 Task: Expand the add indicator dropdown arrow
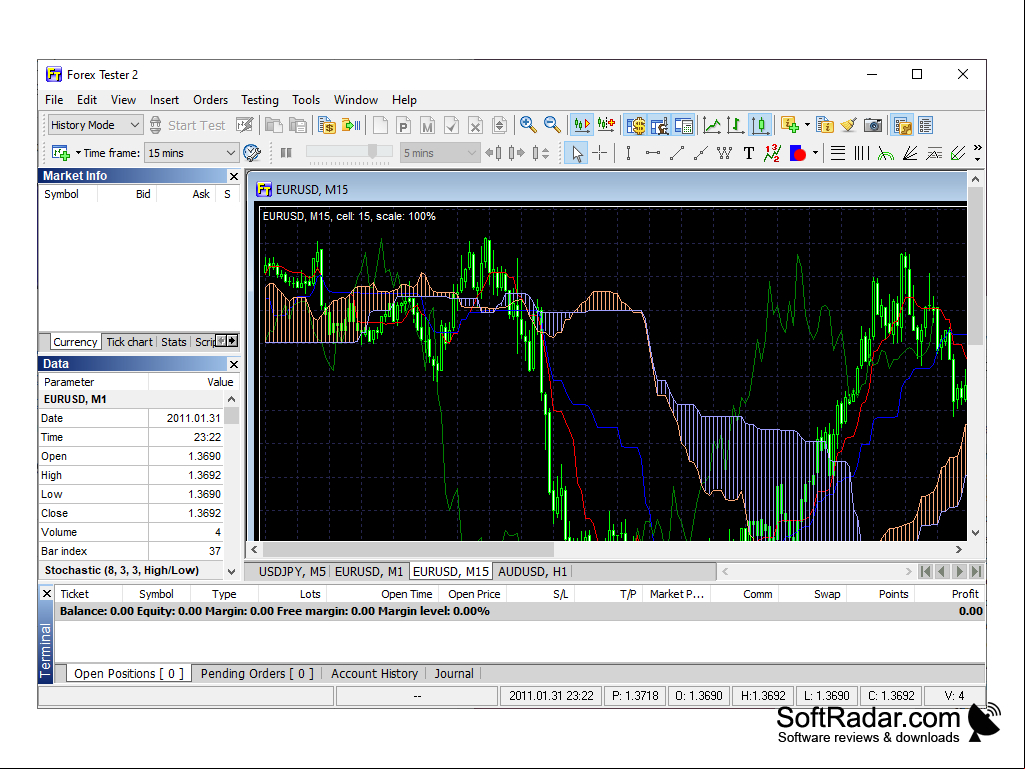click(x=807, y=125)
